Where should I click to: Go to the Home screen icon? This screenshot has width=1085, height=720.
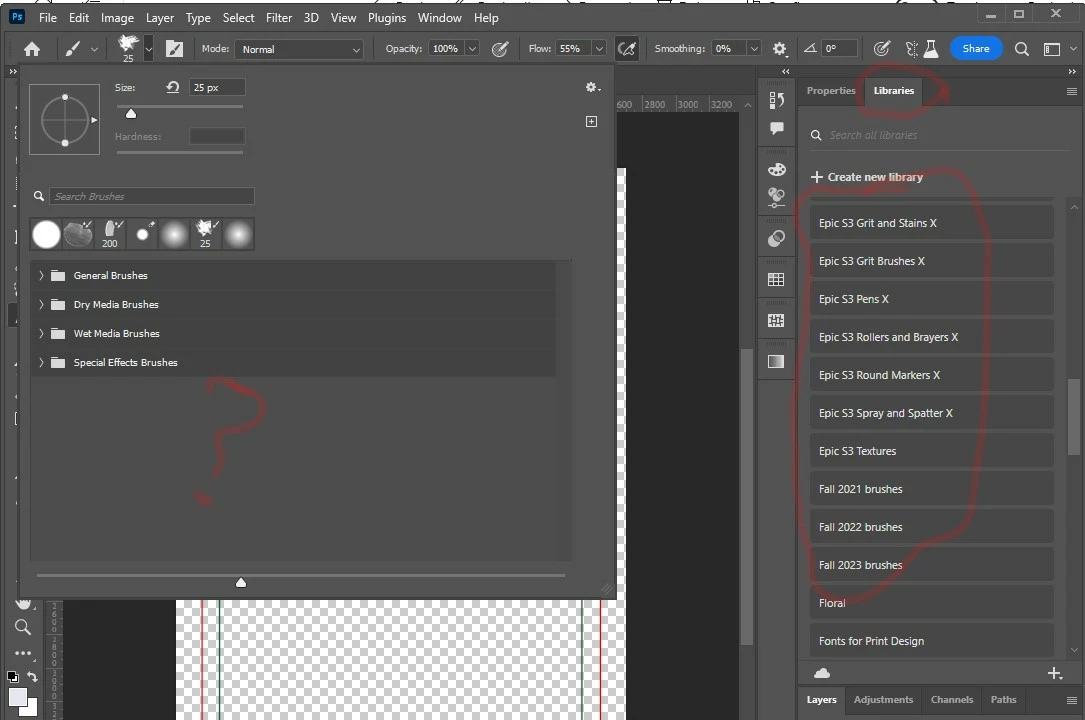click(32, 49)
